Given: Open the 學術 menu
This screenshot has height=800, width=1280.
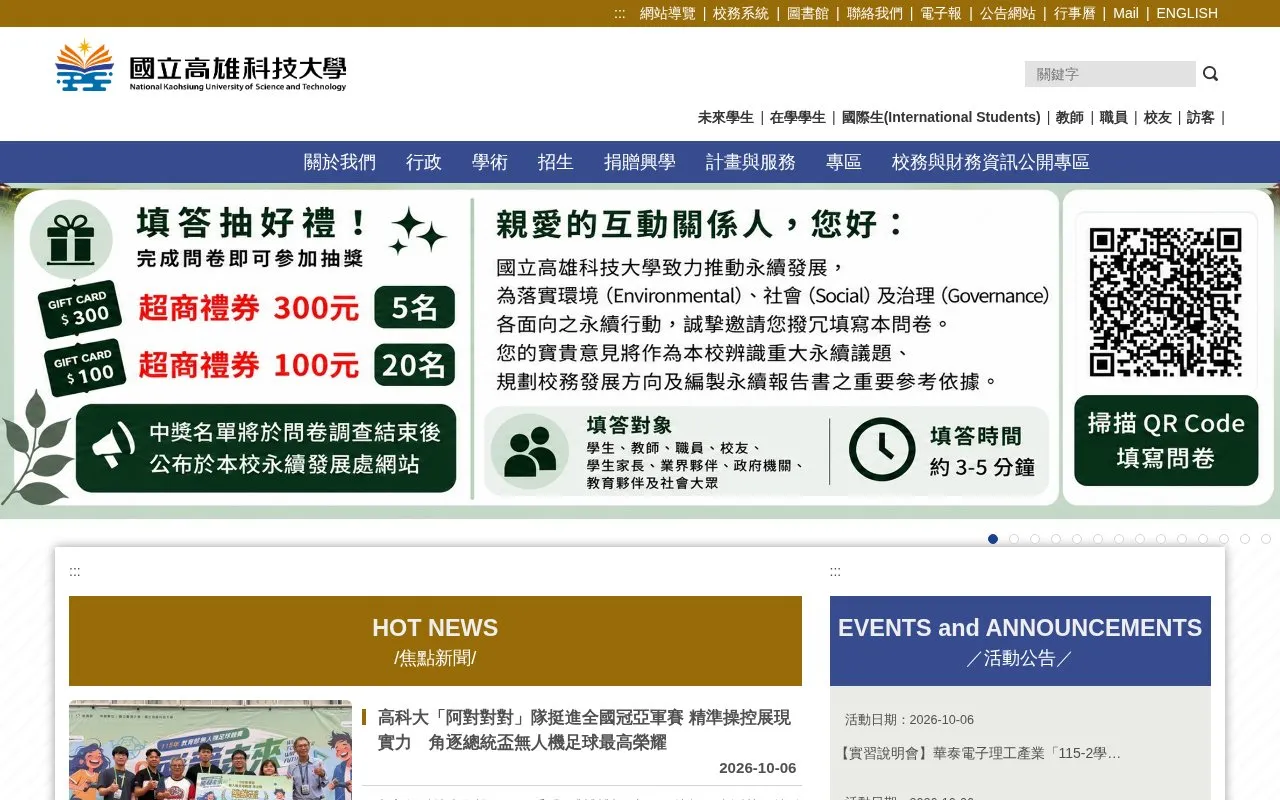Looking at the screenshot, I should click(x=490, y=162).
